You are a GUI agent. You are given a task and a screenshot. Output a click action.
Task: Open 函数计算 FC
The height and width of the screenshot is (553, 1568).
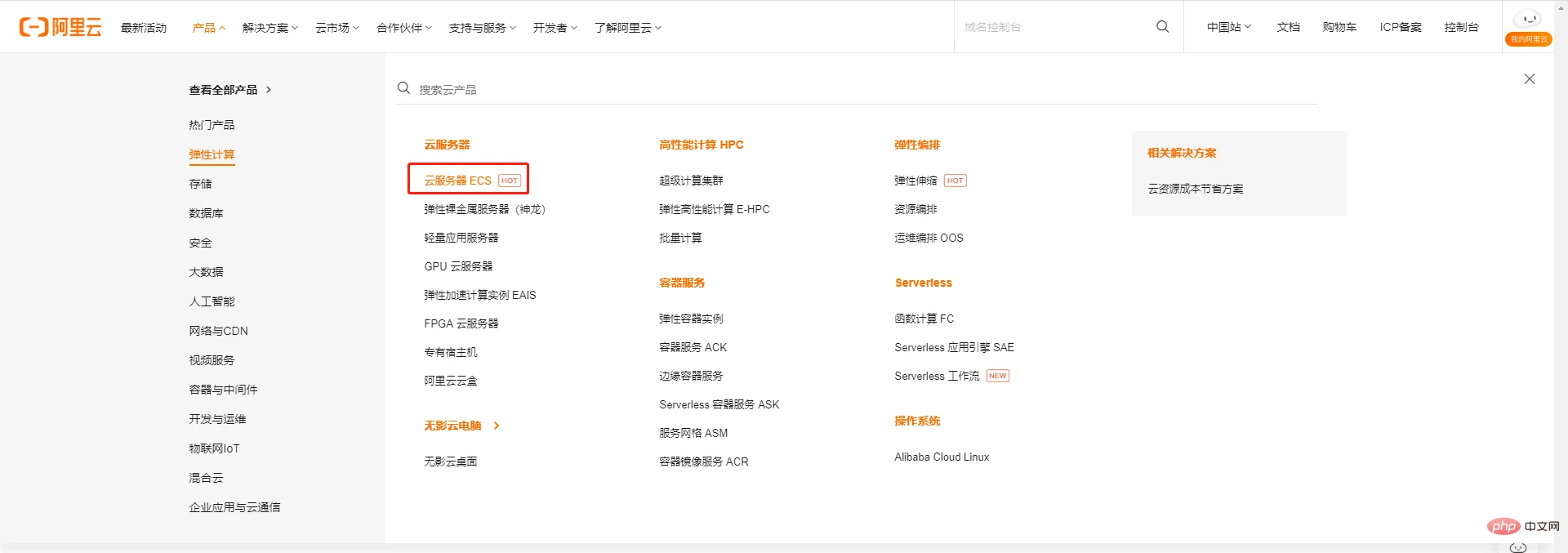tap(924, 319)
